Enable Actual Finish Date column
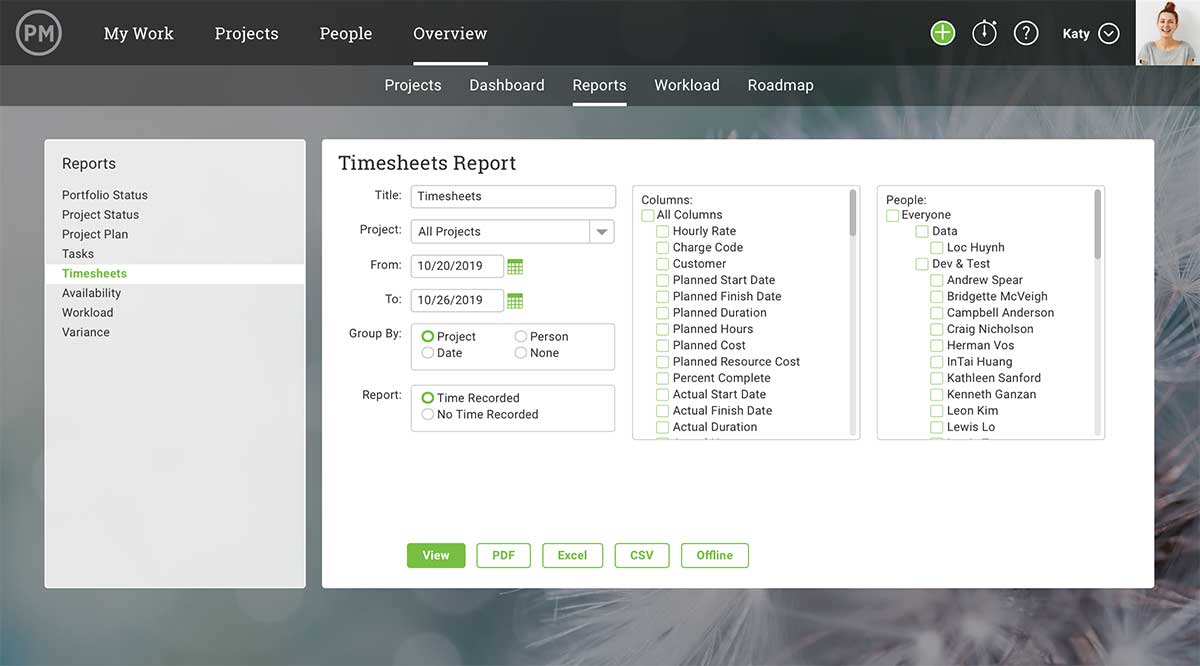The width and height of the screenshot is (1200, 666). pos(663,411)
